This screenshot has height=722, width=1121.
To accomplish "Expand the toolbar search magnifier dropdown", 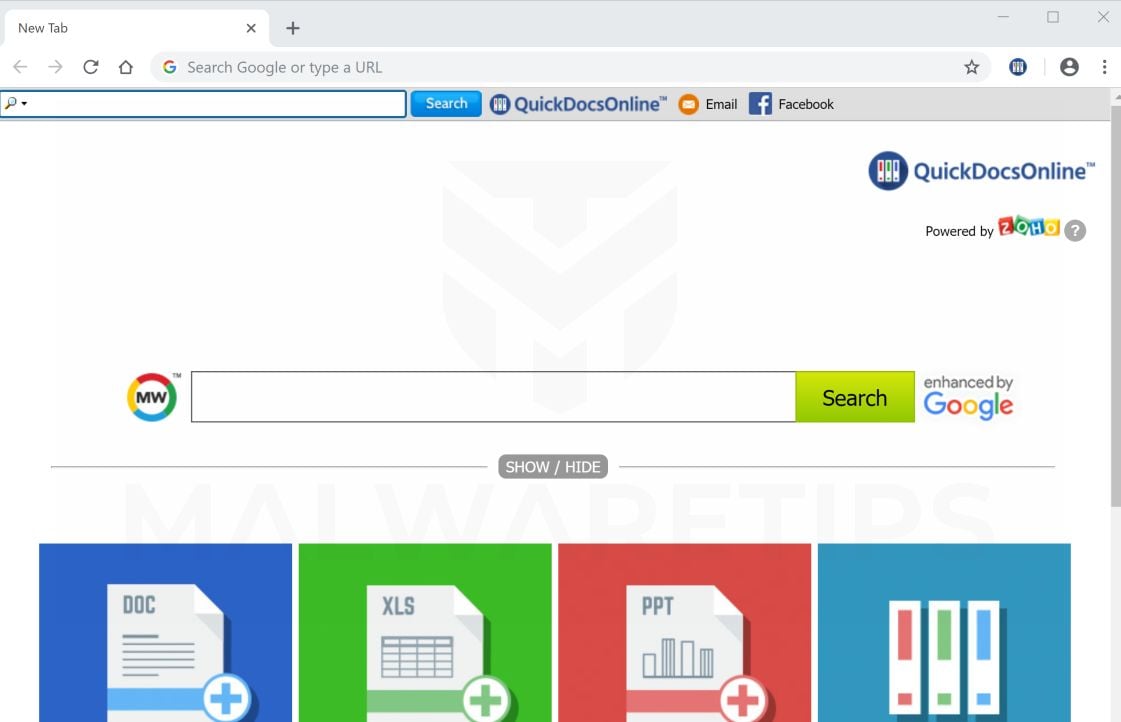I will click(16, 104).
